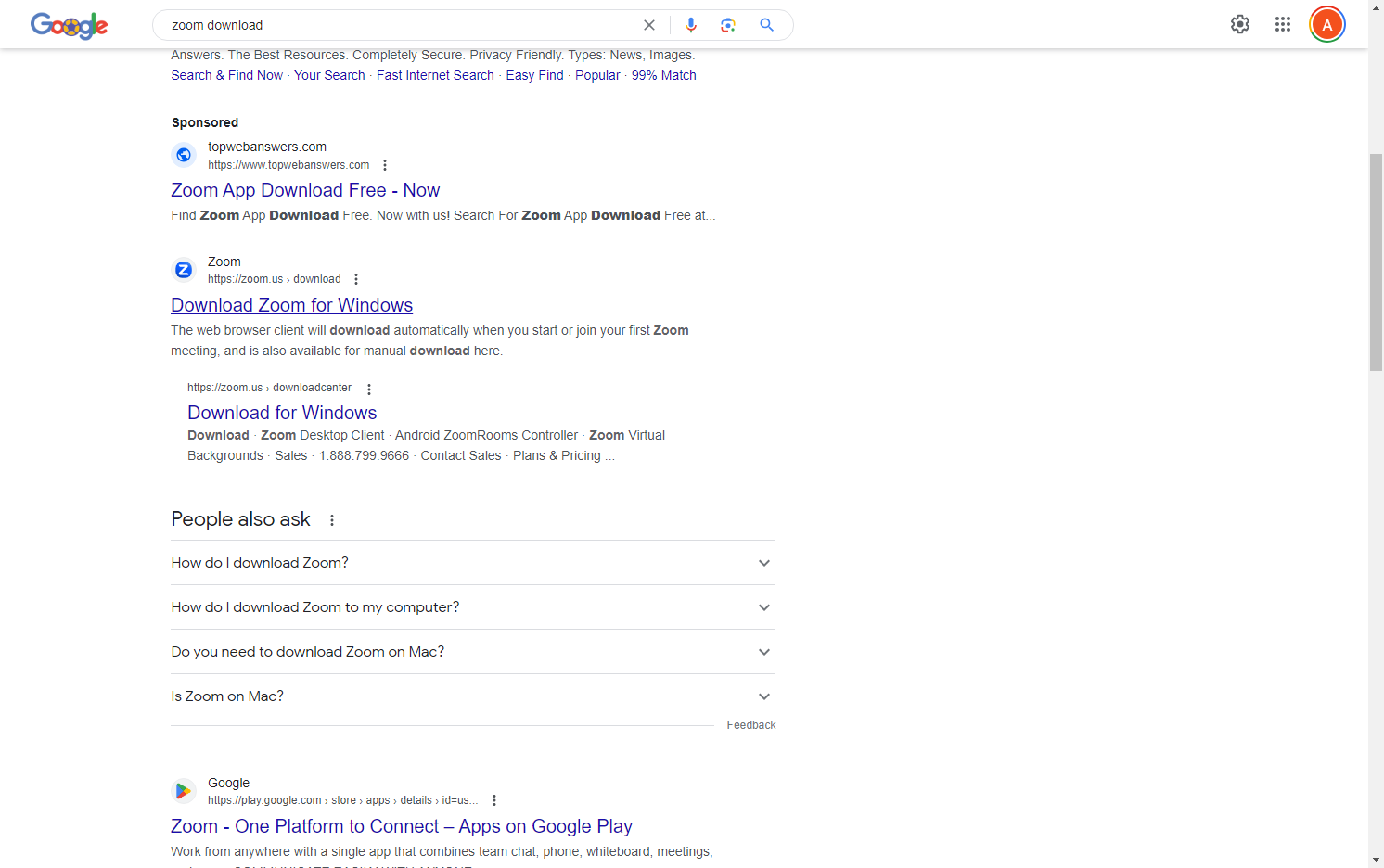Open People also ask options menu
Image resolution: width=1384 pixels, height=868 pixels.
click(332, 520)
